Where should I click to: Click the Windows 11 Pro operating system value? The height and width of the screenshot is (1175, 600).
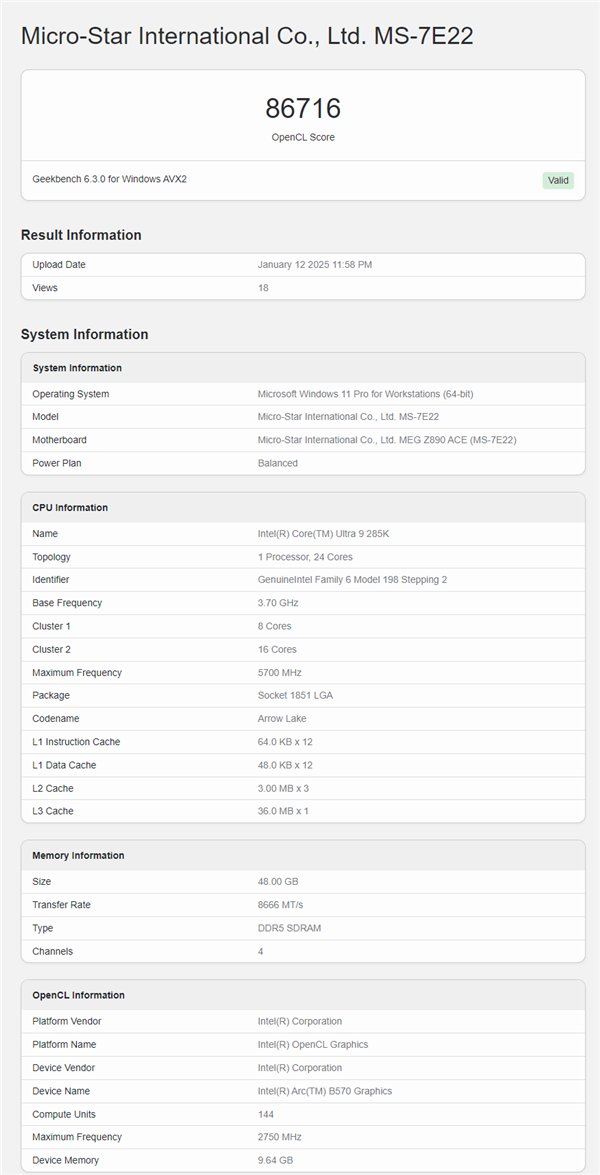pos(365,394)
